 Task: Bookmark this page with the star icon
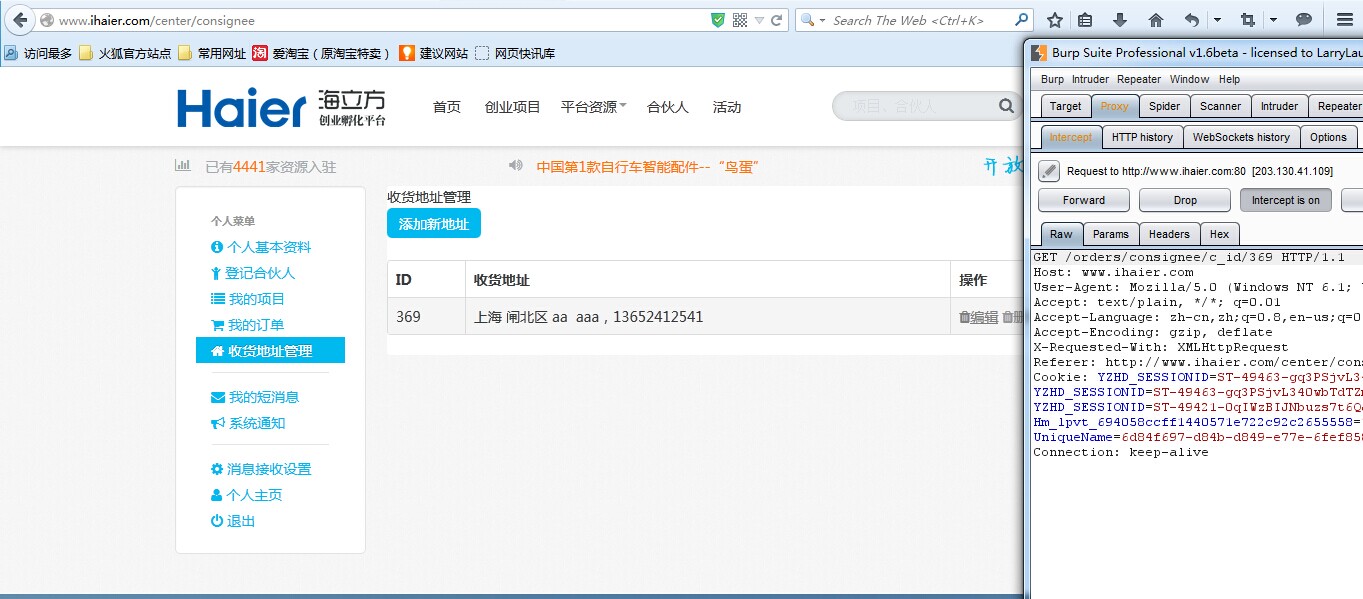click(x=1055, y=20)
